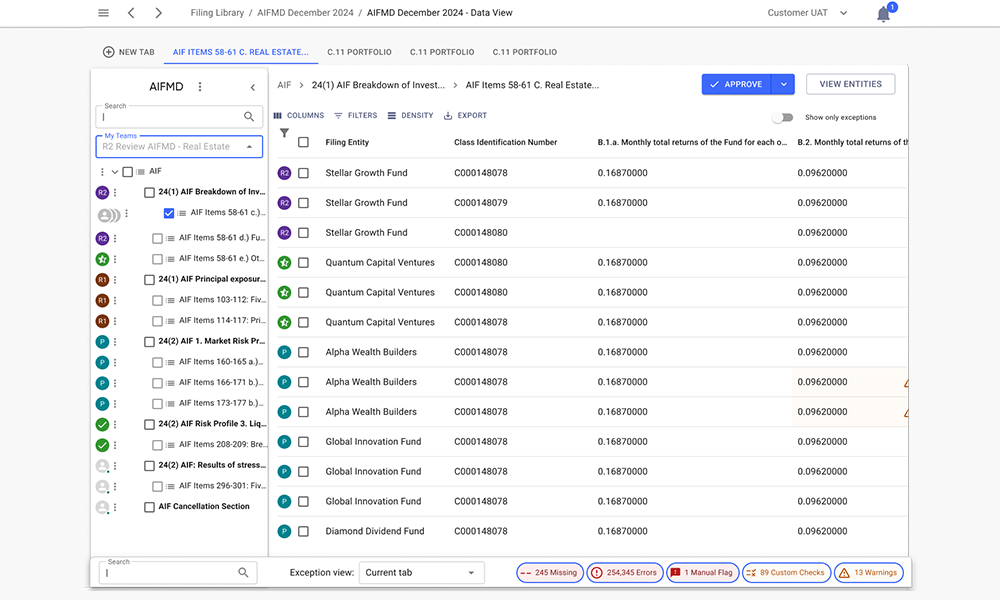Select the first Stellar Growth Fund row checkbox
The height and width of the screenshot is (600, 1000).
pyautogui.click(x=303, y=173)
